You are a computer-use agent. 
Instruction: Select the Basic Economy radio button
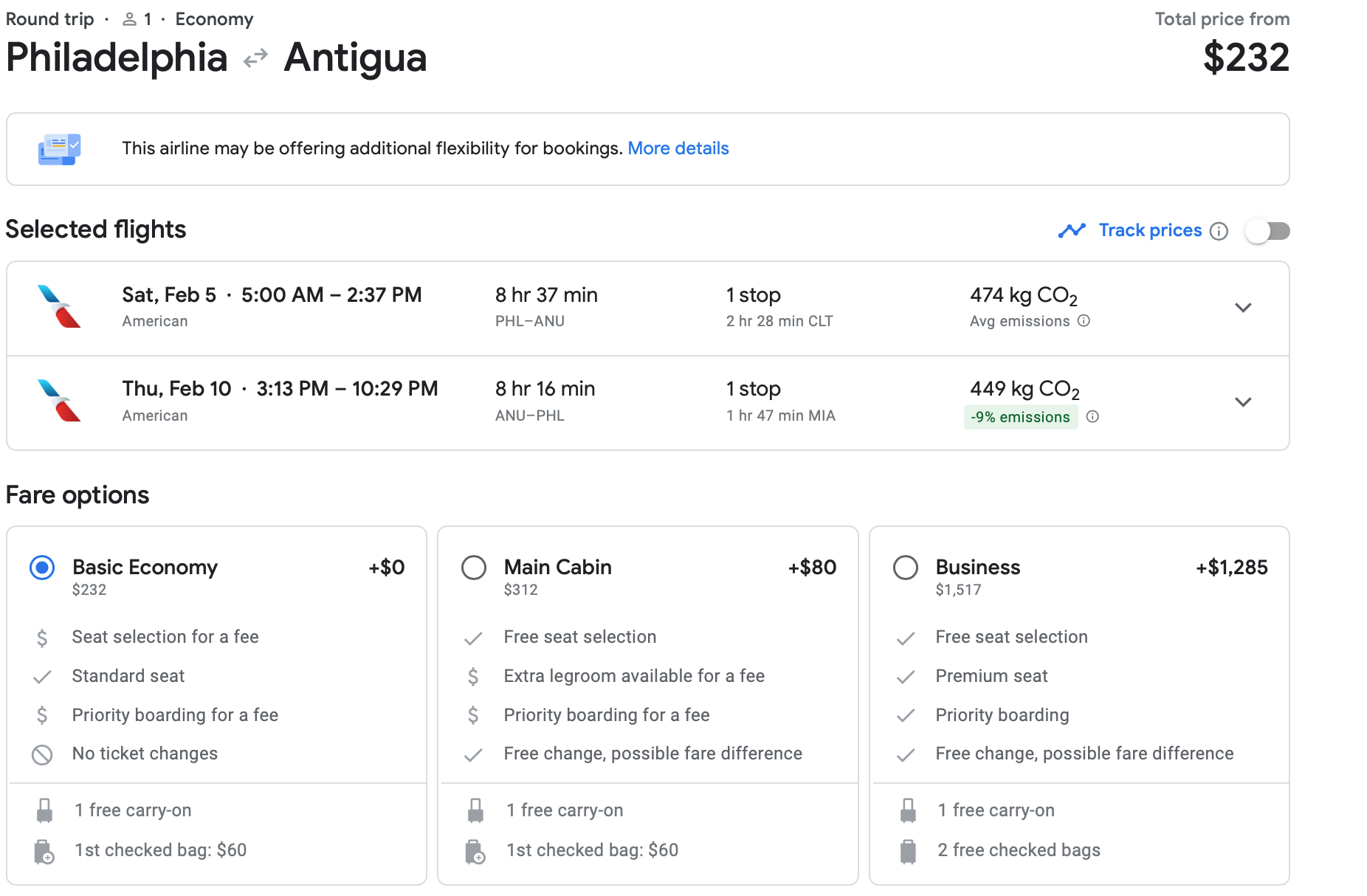pyautogui.click(x=42, y=568)
